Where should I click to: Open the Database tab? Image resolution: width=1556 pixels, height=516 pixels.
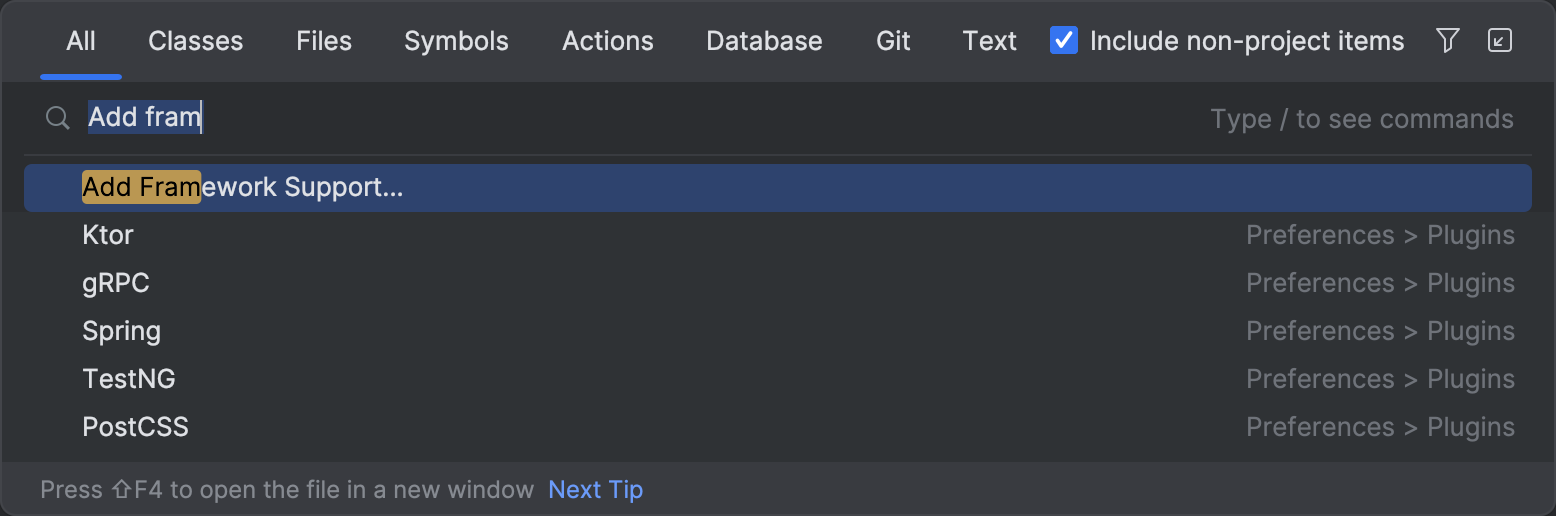pos(764,41)
